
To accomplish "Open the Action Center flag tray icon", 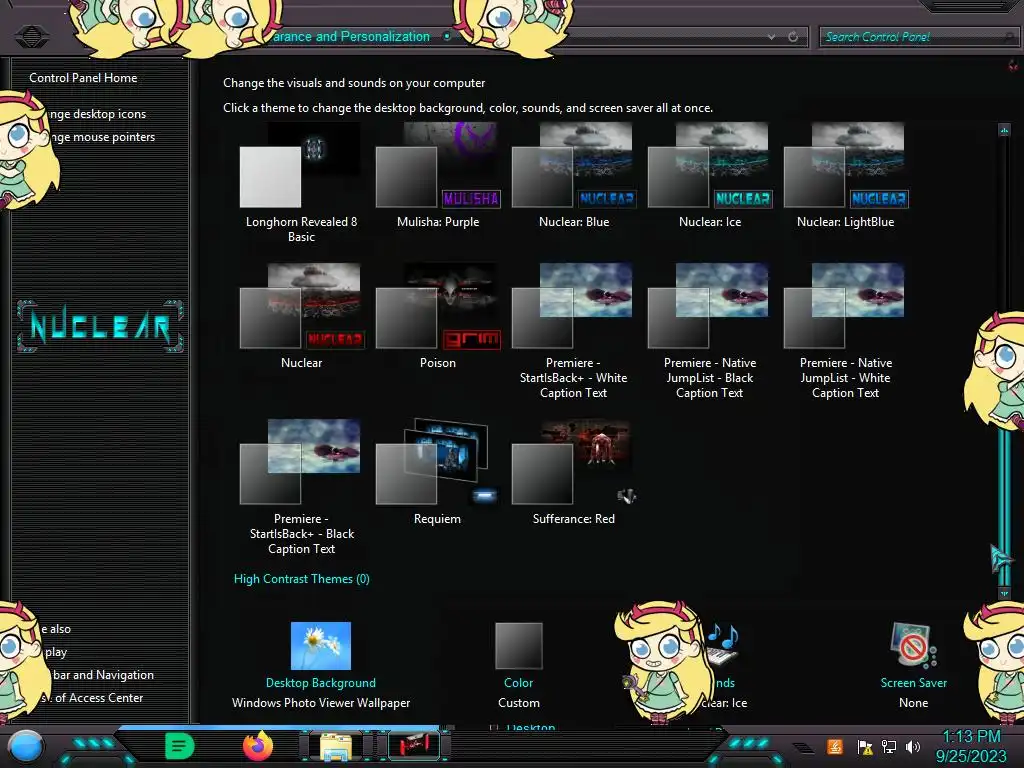I will (x=865, y=746).
